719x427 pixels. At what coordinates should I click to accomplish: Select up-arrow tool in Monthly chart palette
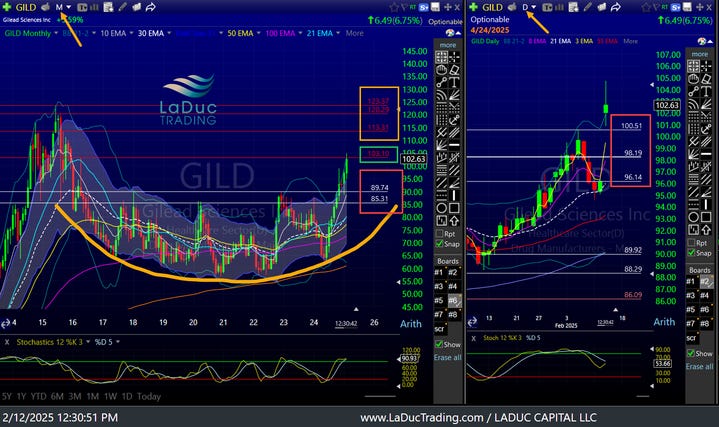point(454,221)
